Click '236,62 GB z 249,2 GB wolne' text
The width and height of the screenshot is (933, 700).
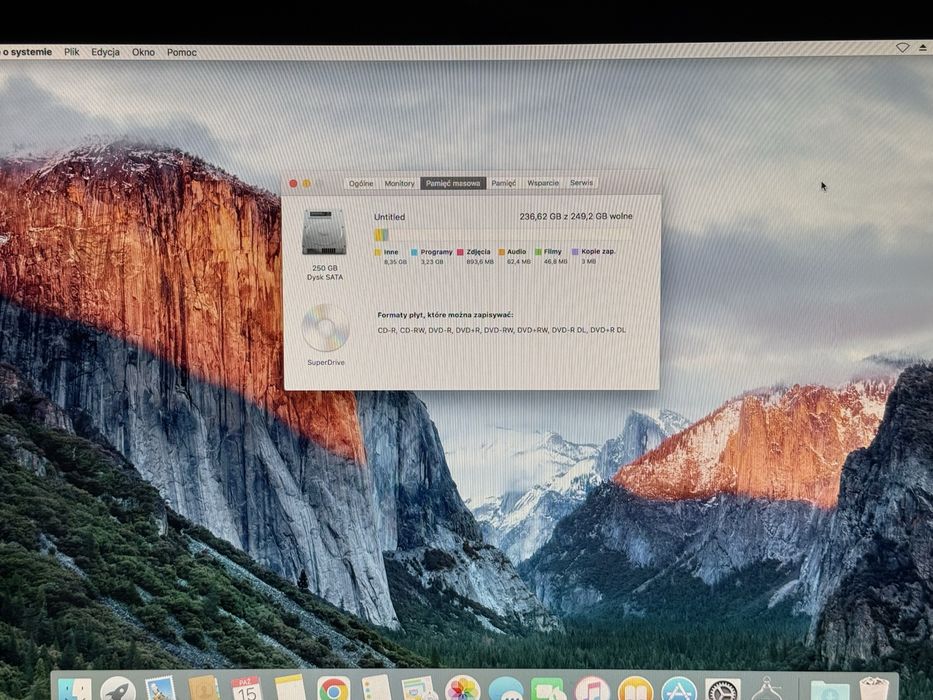576,216
